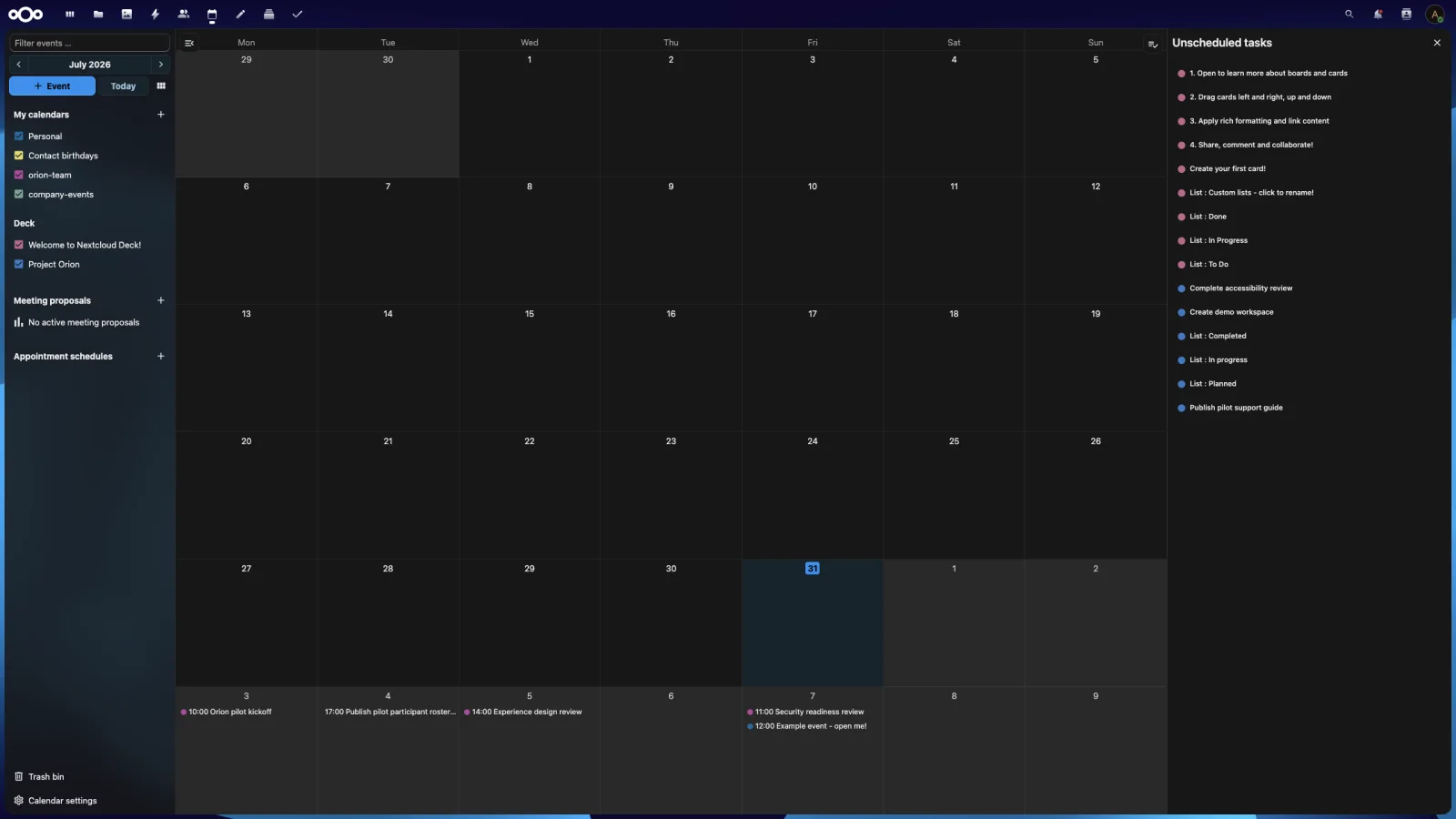
Task: Click the Filter events input field
Action: pyautogui.click(x=89, y=43)
